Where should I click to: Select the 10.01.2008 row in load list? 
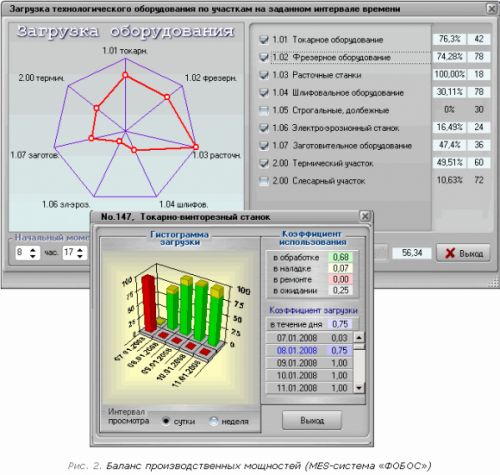[x=309, y=376]
